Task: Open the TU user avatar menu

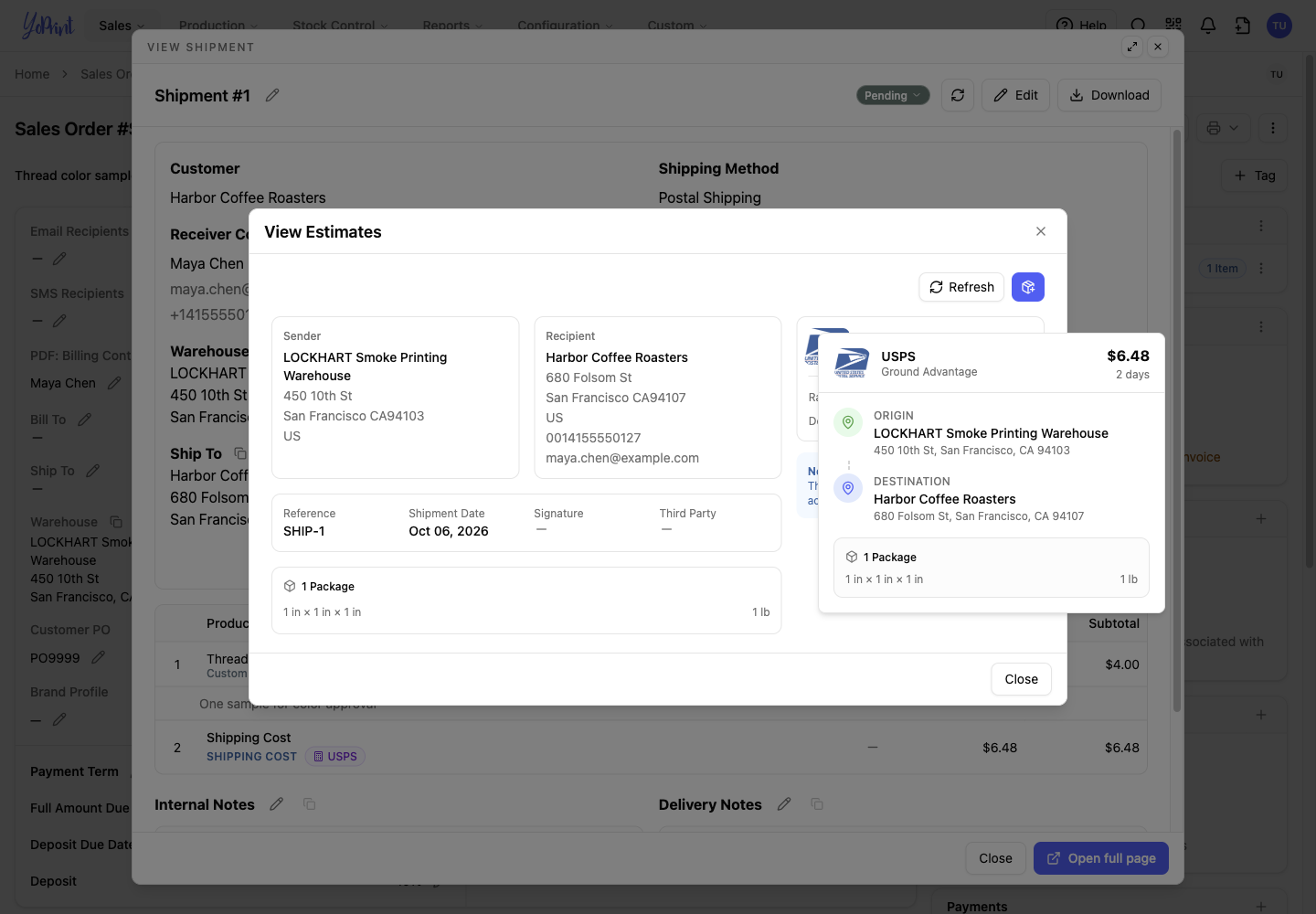Action: [x=1279, y=26]
